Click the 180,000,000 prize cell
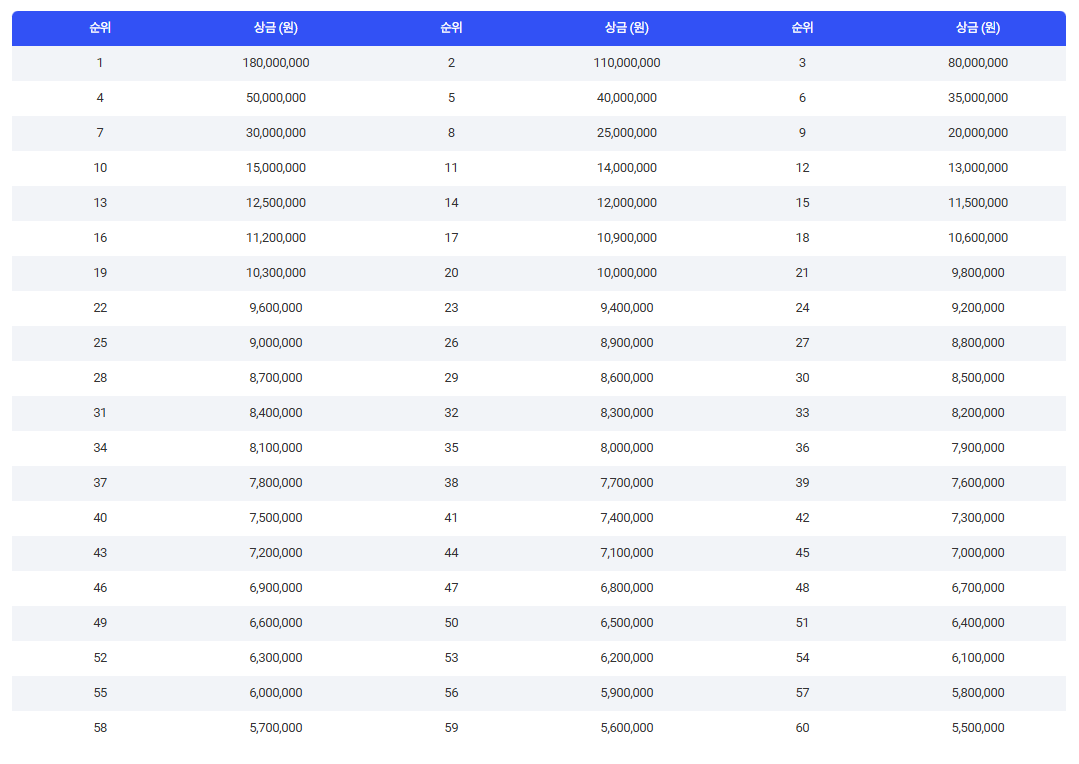 [x=275, y=63]
